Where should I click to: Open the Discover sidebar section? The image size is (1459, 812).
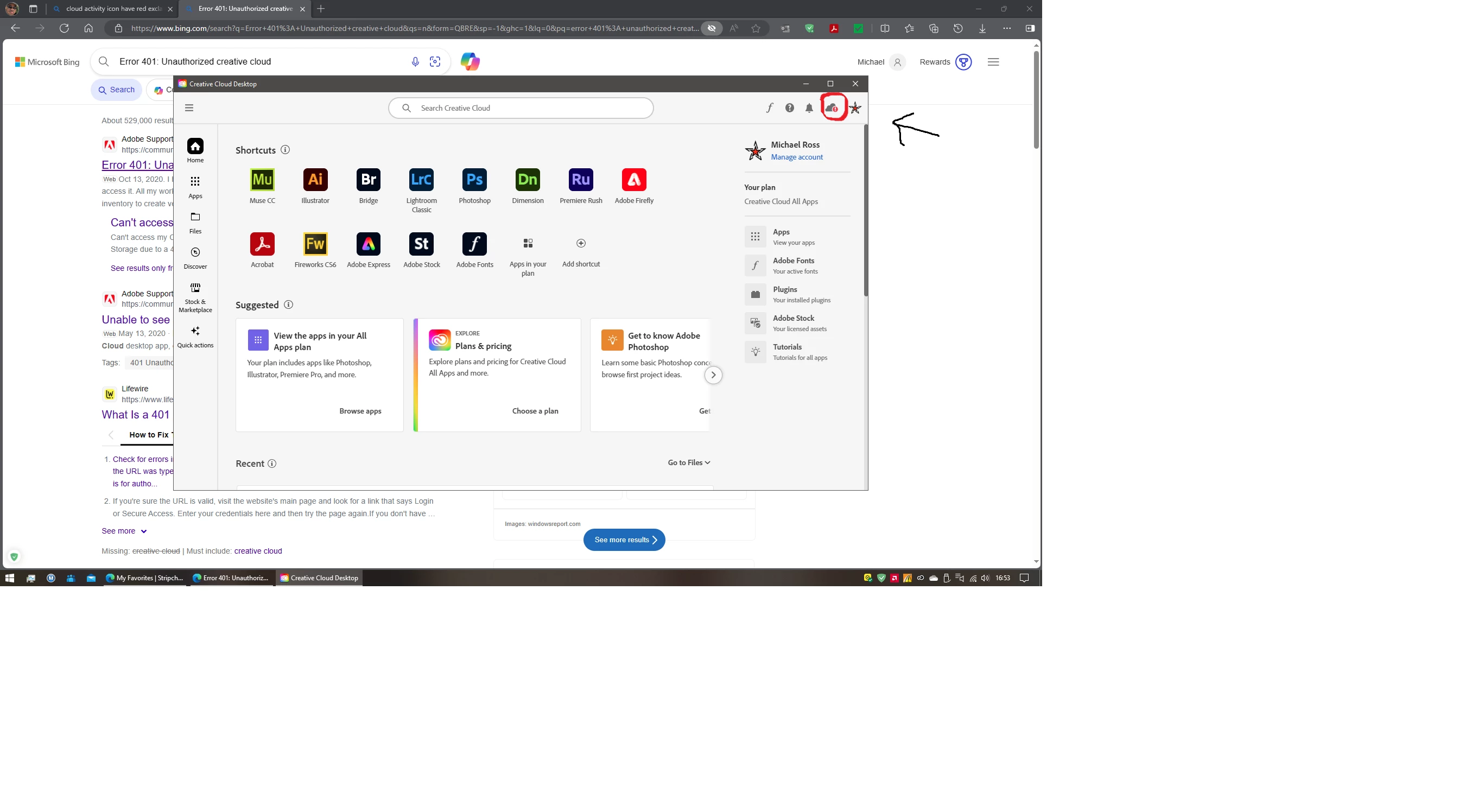pyautogui.click(x=195, y=257)
